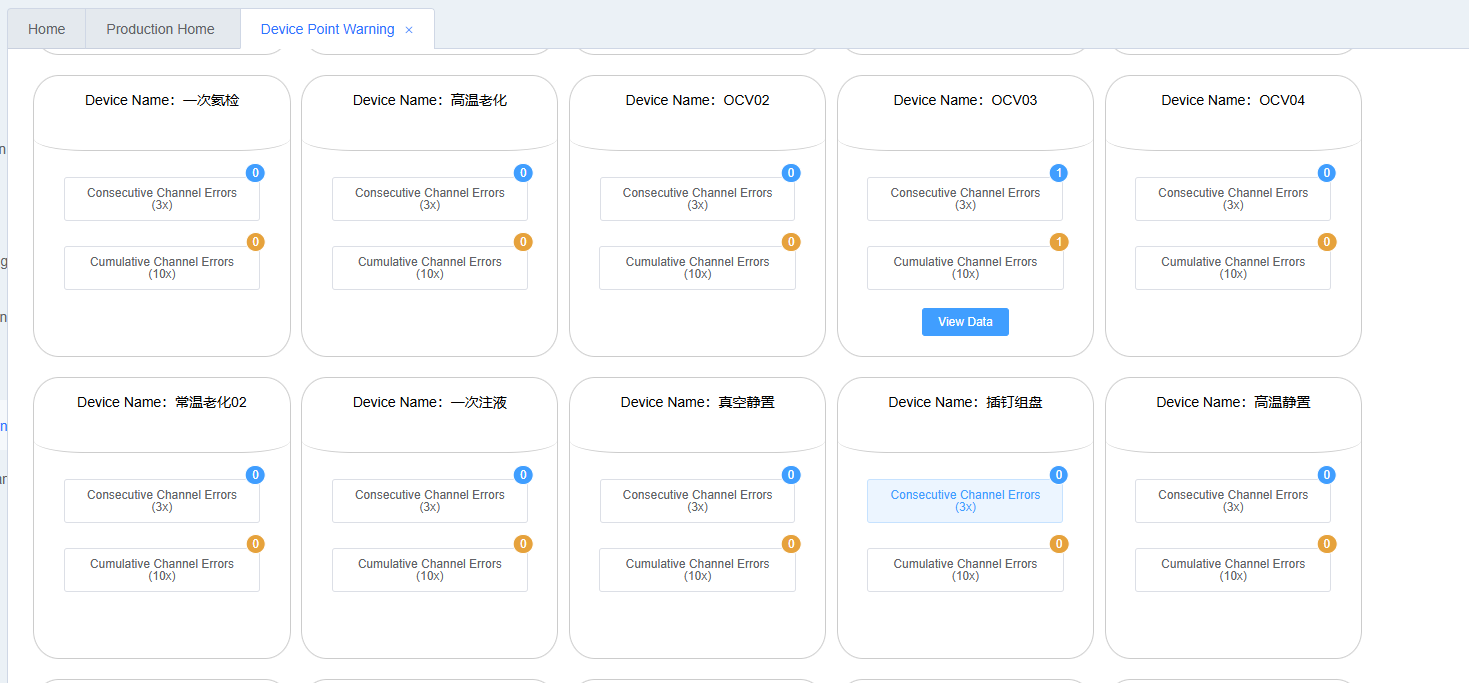The height and width of the screenshot is (683, 1469).
Task: Select device name text 一次氦检
Action: tap(211, 100)
